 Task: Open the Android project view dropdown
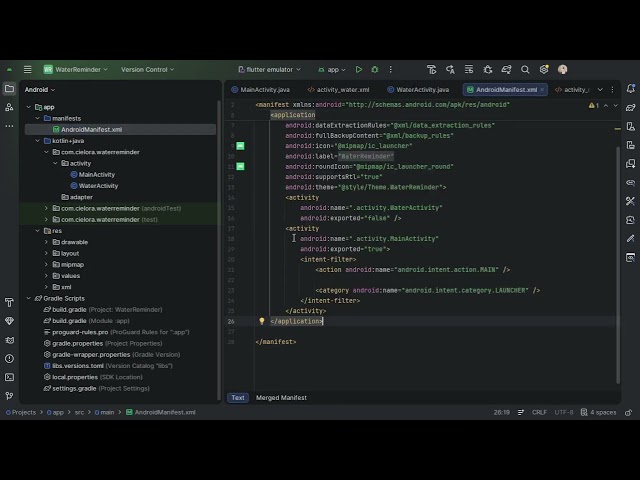[x=40, y=89]
